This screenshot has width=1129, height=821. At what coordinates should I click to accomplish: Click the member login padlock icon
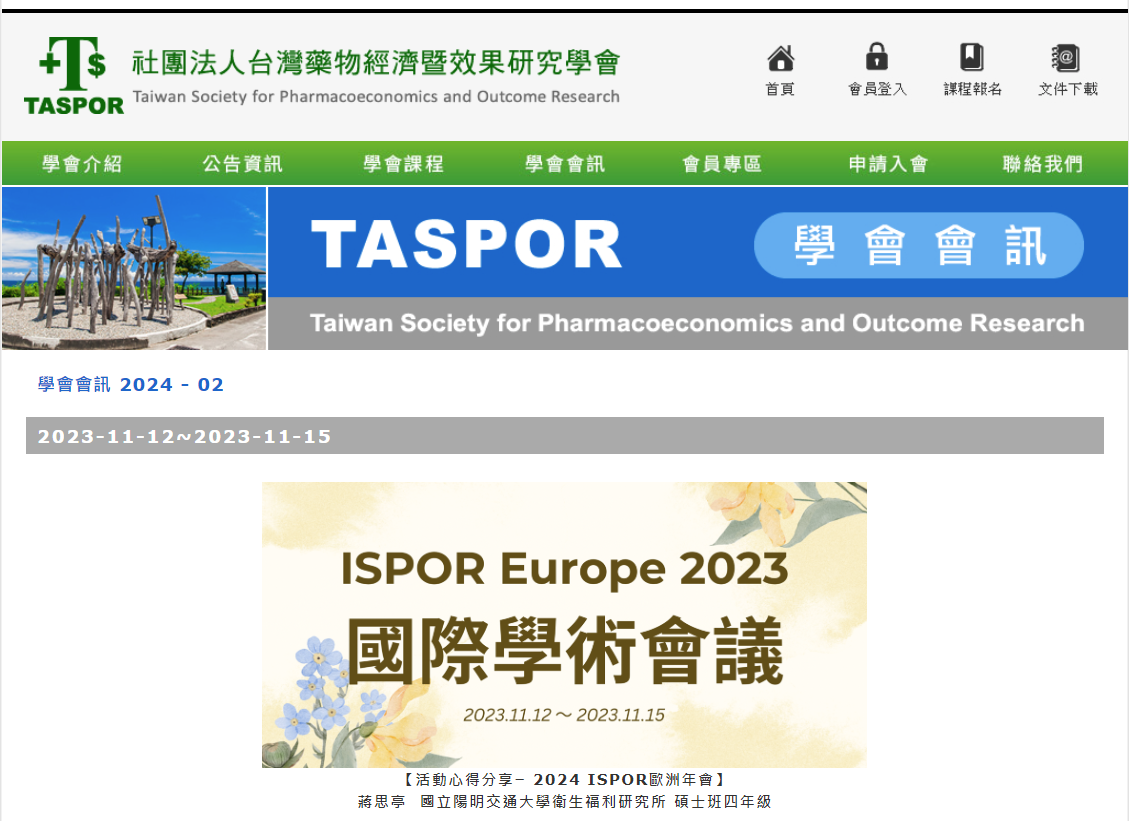click(876, 56)
